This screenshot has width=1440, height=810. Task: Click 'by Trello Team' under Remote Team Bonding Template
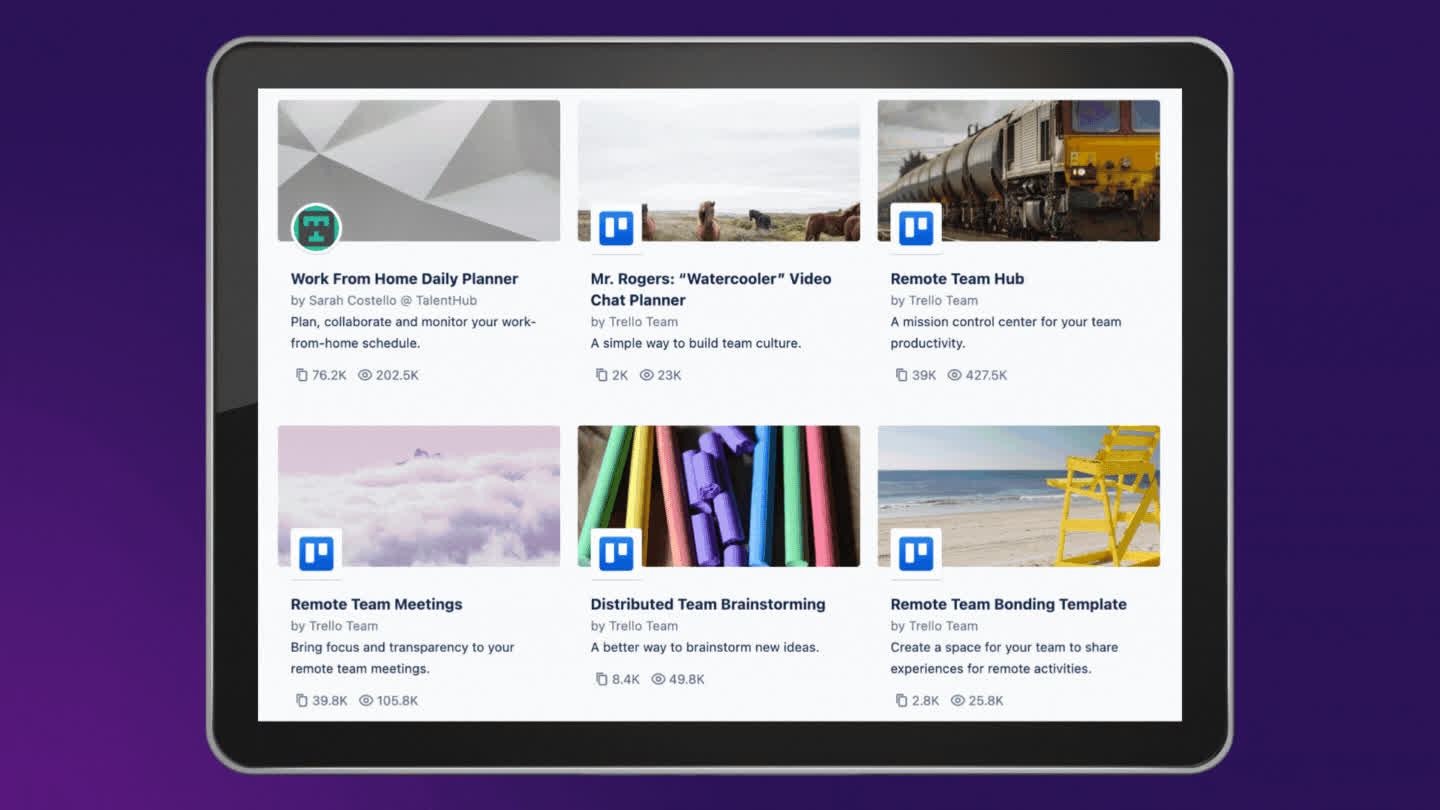point(934,626)
